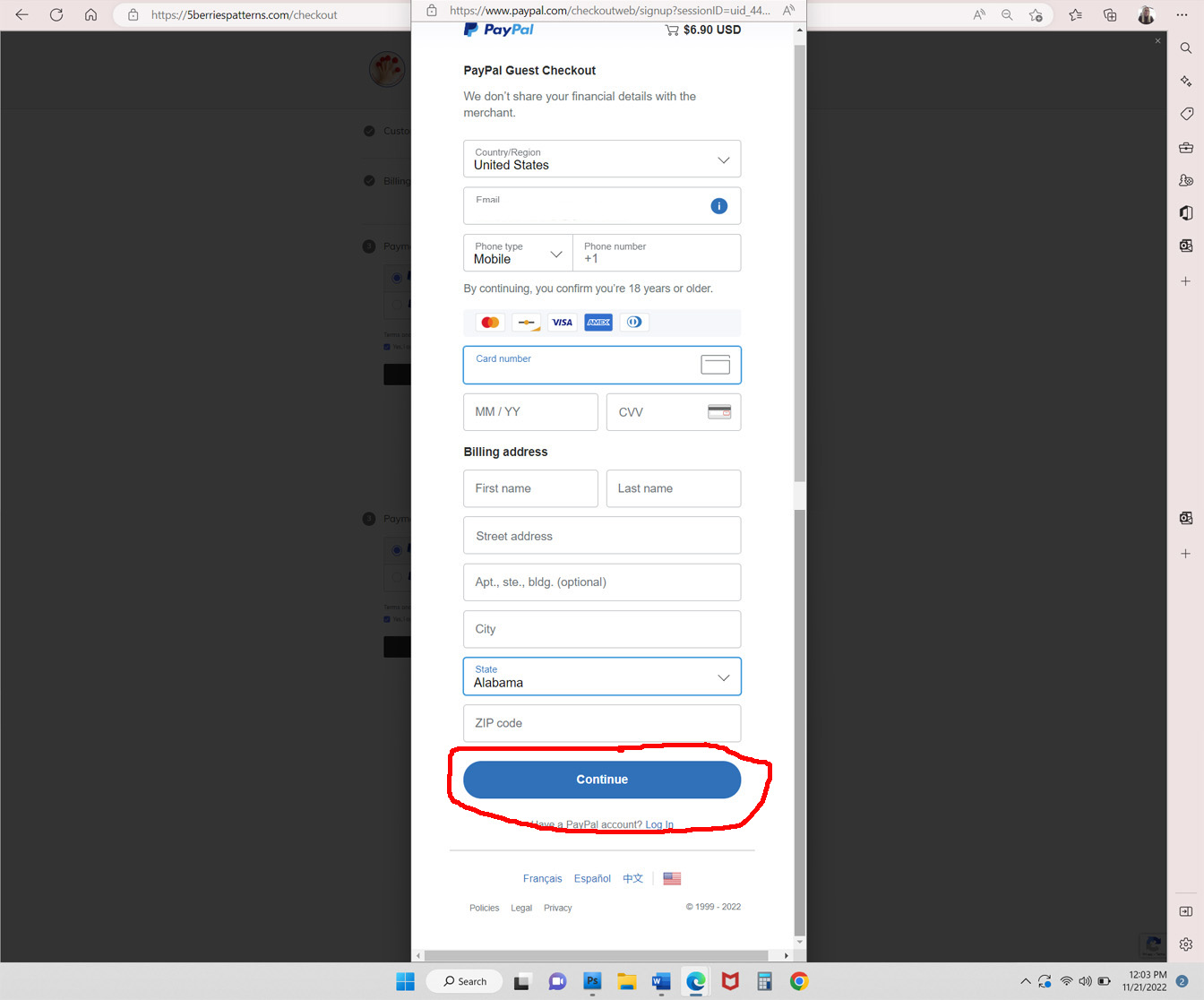
Task: Expand the State dropdown showing Alabama
Action: click(x=602, y=677)
